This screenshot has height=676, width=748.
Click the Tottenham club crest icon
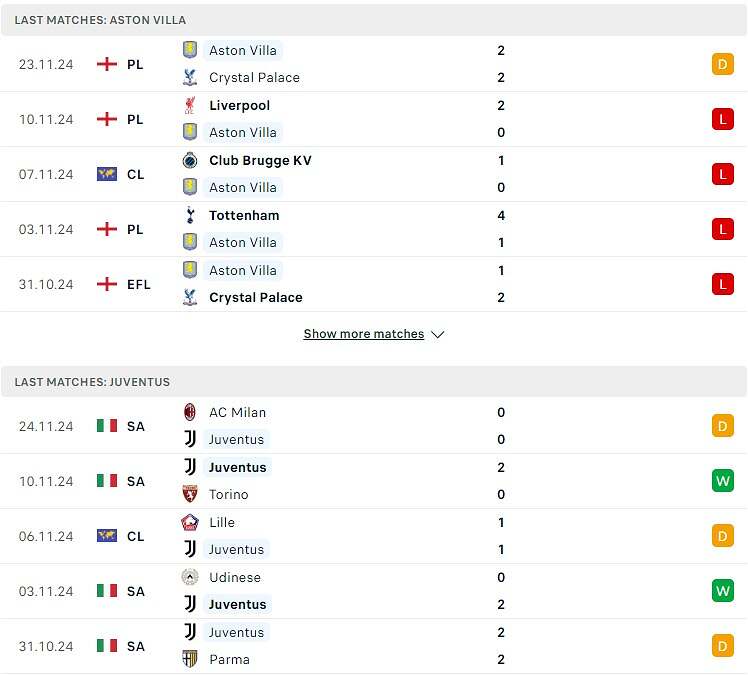[x=190, y=215]
